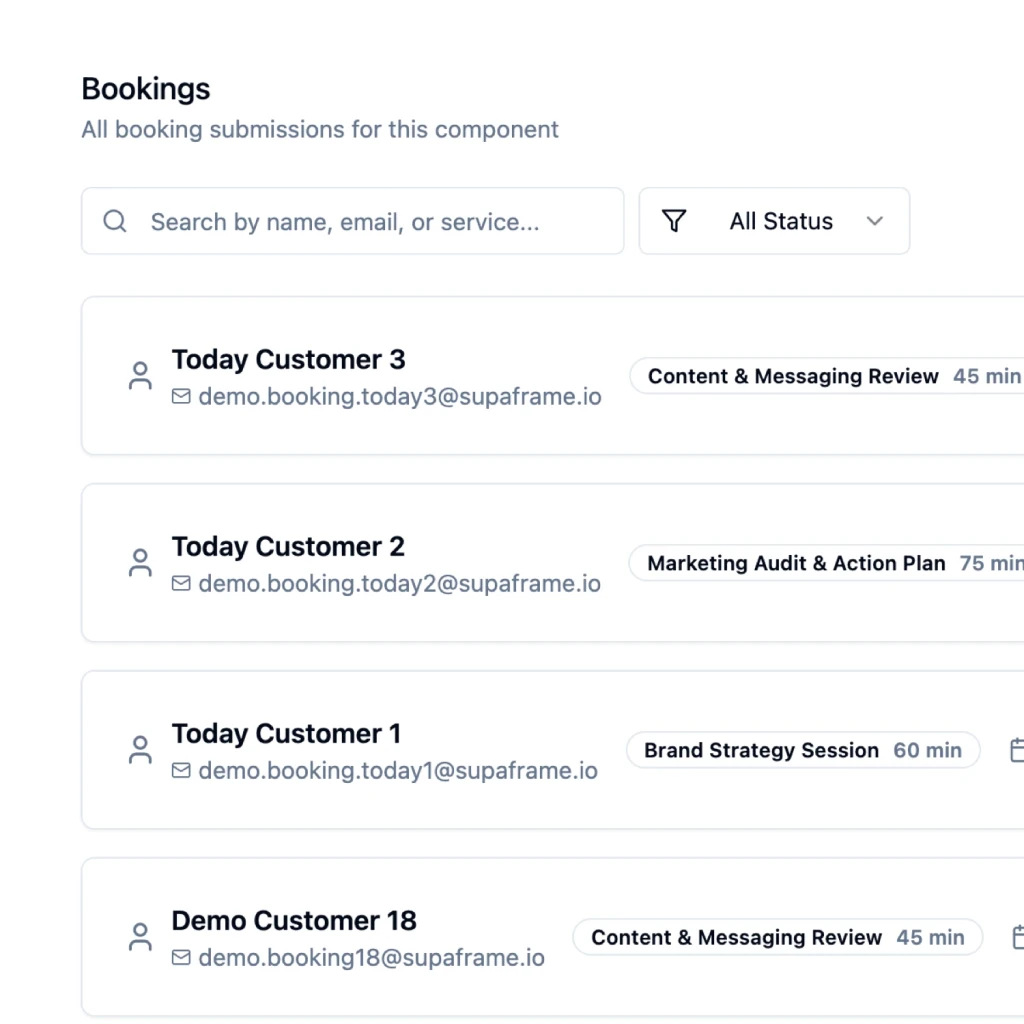Click envelope icon beside today1 email
1024x1024 pixels.
(x=181, y=771)
